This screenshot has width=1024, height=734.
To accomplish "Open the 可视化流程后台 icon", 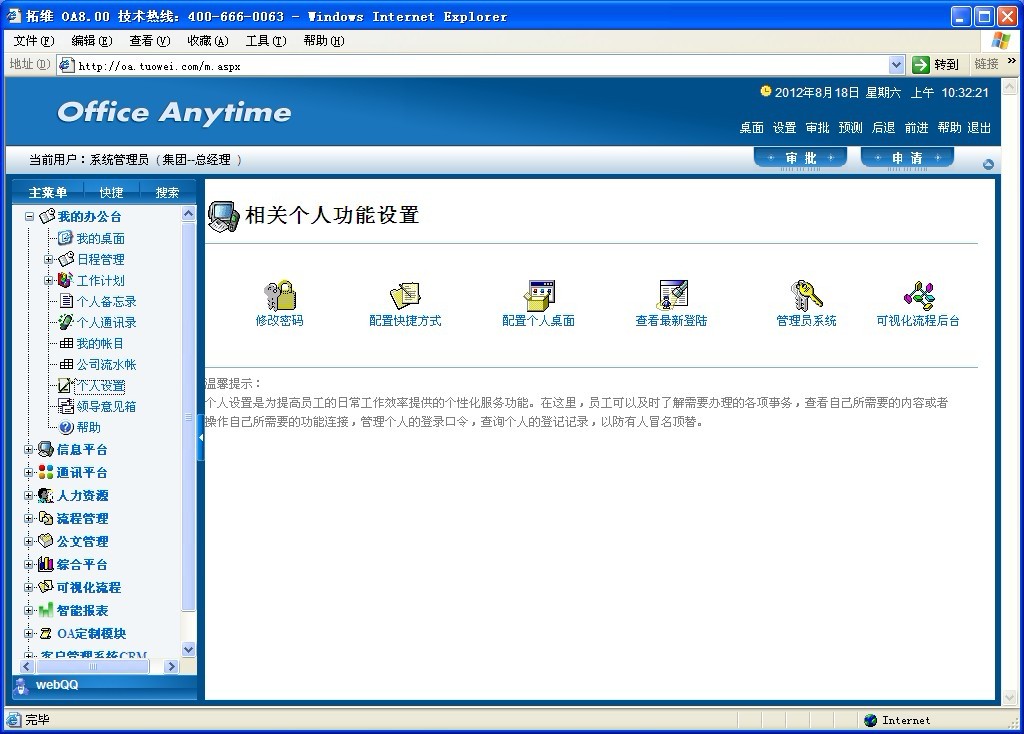I will (x=918, y=296).
